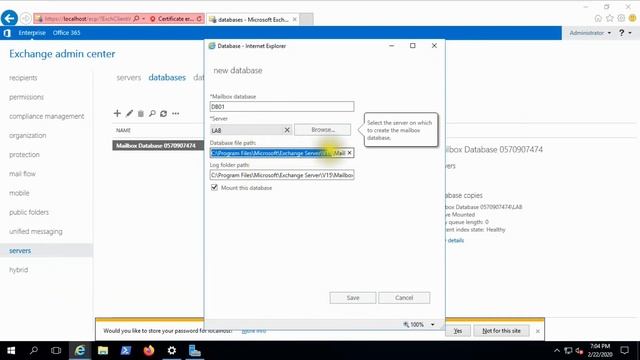Save the new database
The height and width of the screenshot is (360, 640).
tap(353, 298)
